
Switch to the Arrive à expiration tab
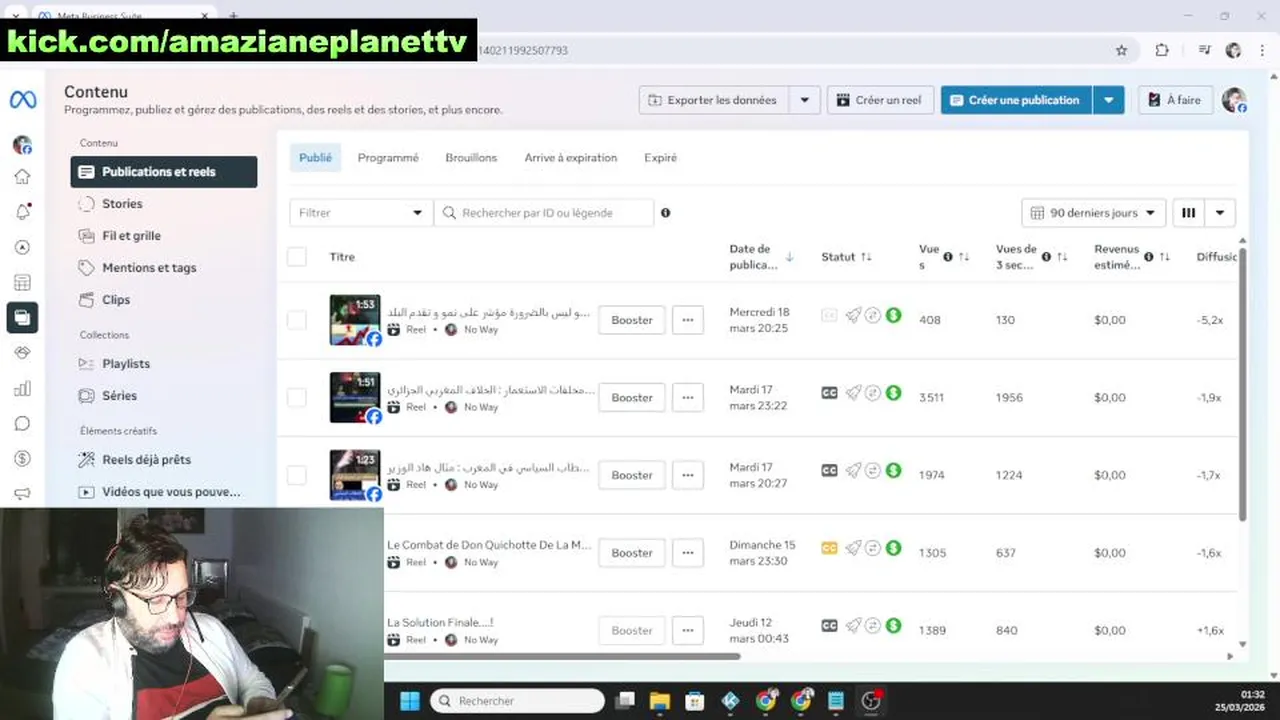571,158
